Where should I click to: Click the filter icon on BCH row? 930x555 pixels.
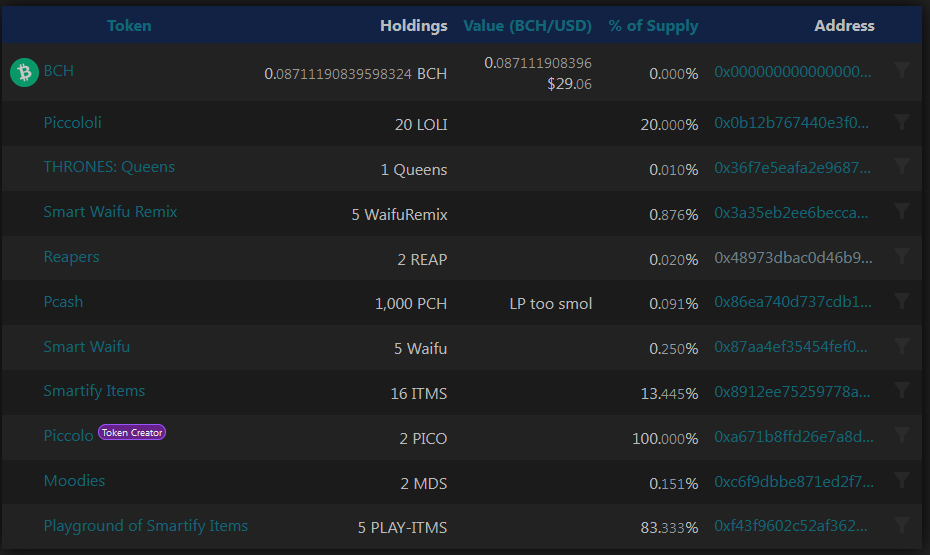pos(902,70)
